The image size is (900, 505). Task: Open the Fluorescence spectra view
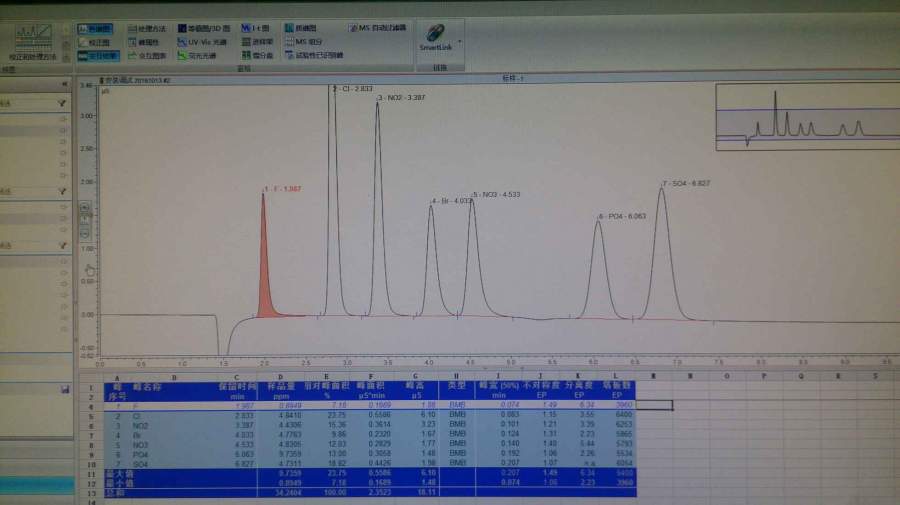(x=197, y=56)
